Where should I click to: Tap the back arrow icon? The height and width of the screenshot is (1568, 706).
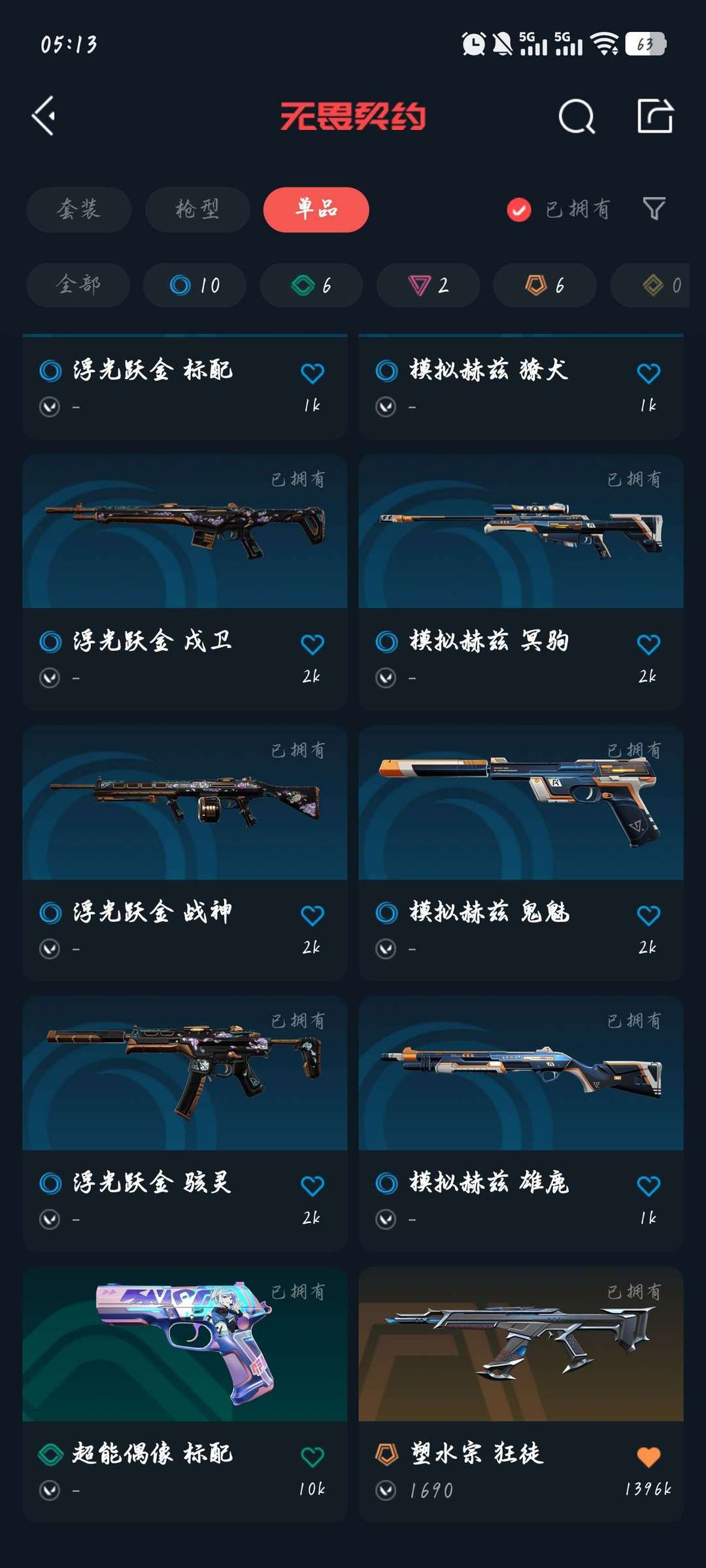44,116
